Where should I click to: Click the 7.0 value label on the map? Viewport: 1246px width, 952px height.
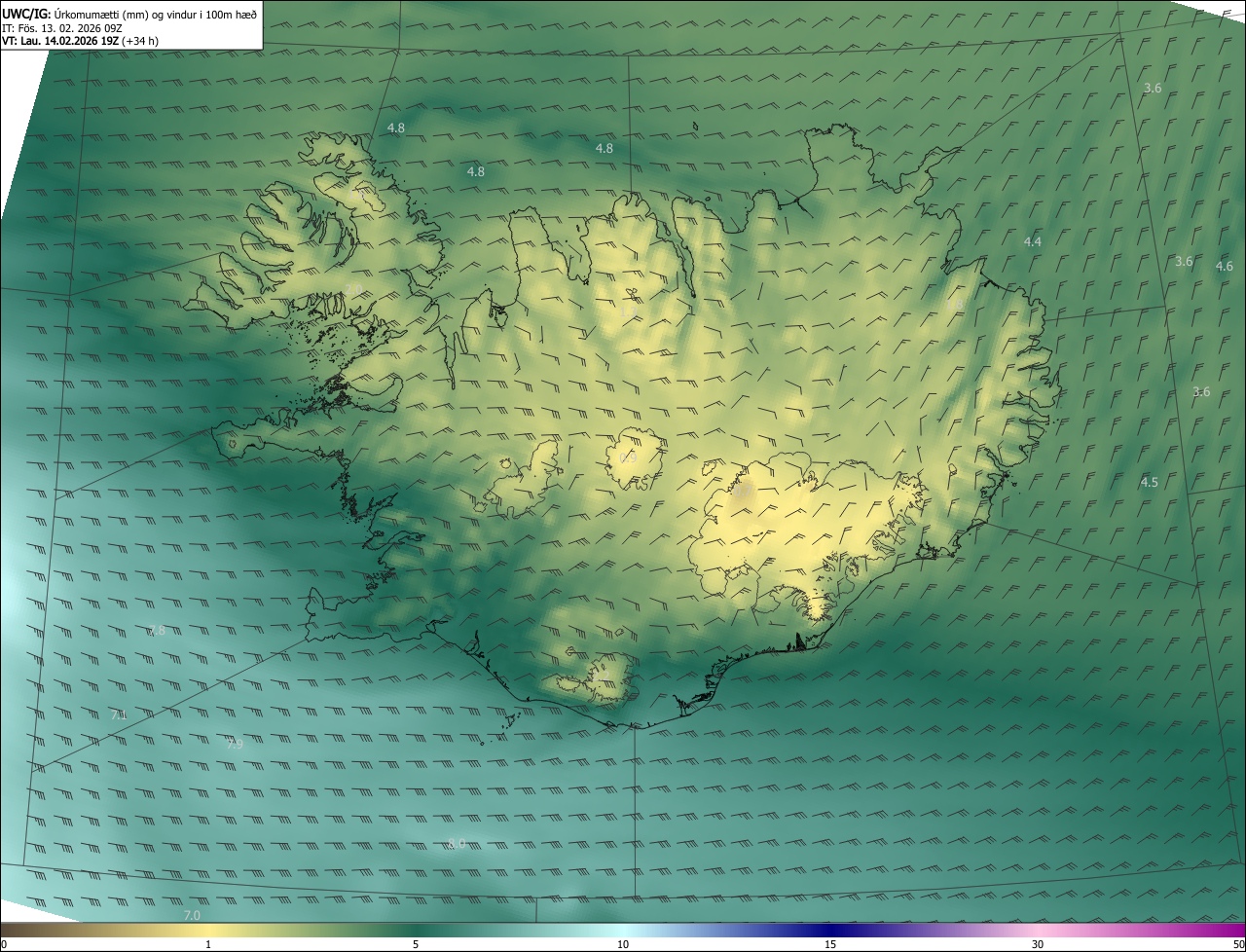click(x=192, y=915)
